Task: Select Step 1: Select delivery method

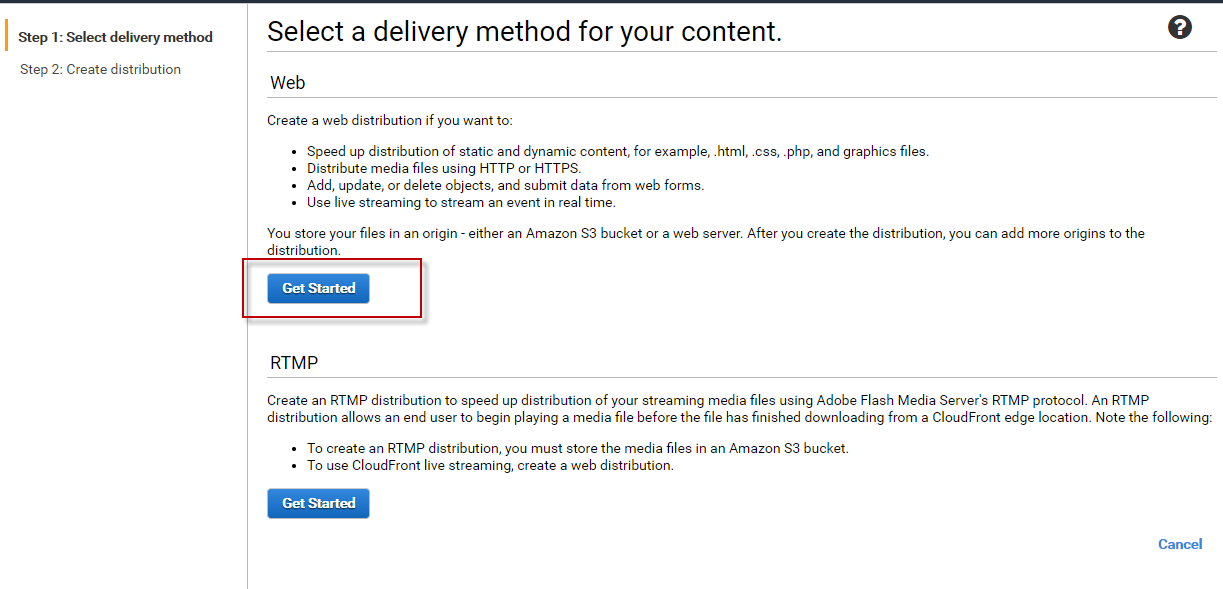Action: [115, 37]
